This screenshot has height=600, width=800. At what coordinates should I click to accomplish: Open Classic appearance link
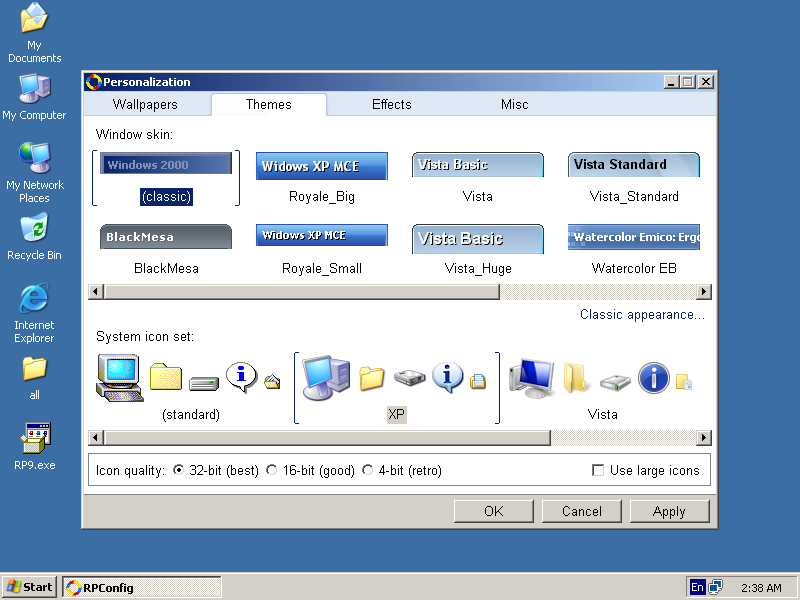pyautogui.click(x=642, y=315)
